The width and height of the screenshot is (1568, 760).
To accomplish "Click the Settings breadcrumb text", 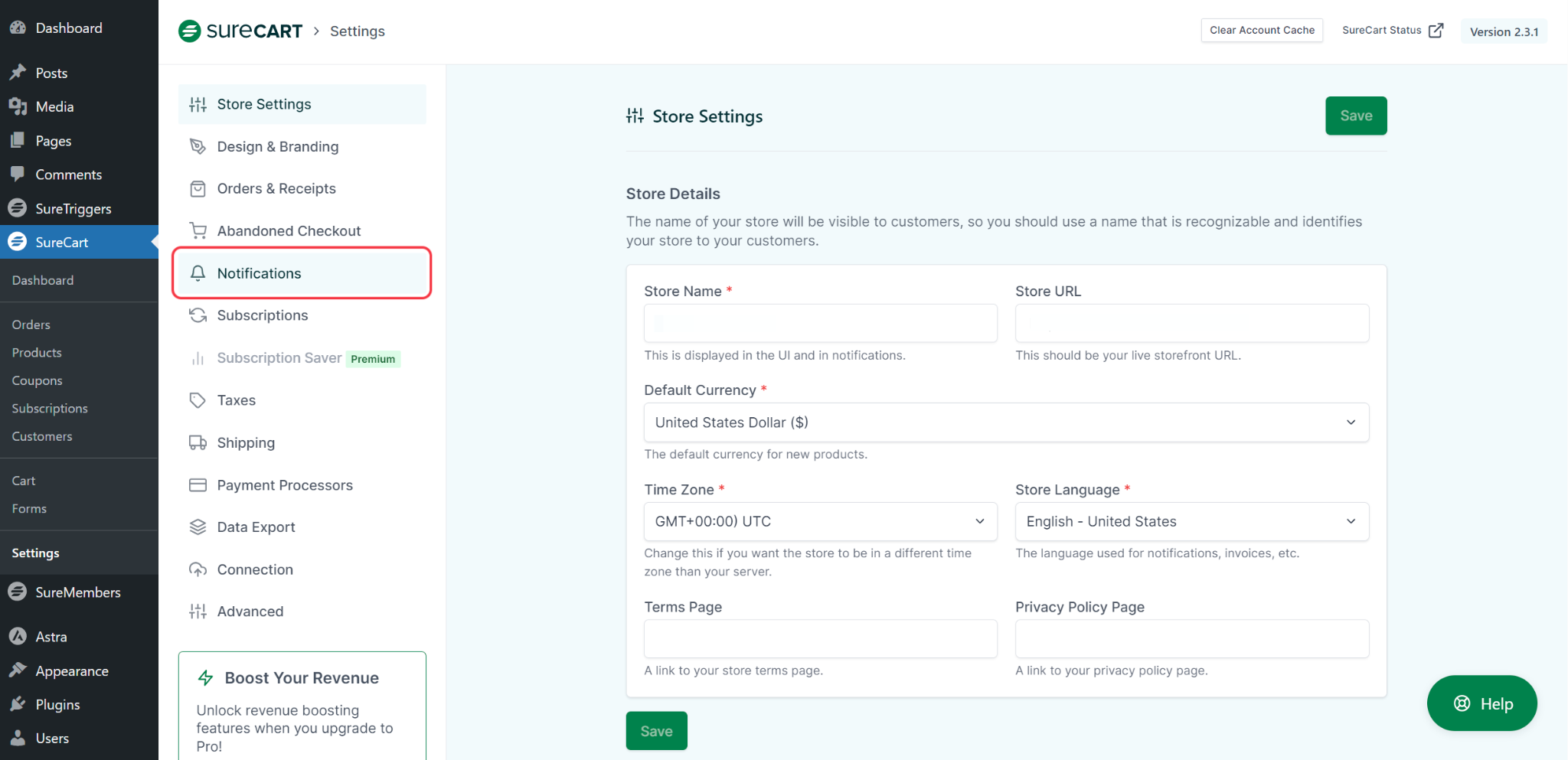I will pos(358,31).
